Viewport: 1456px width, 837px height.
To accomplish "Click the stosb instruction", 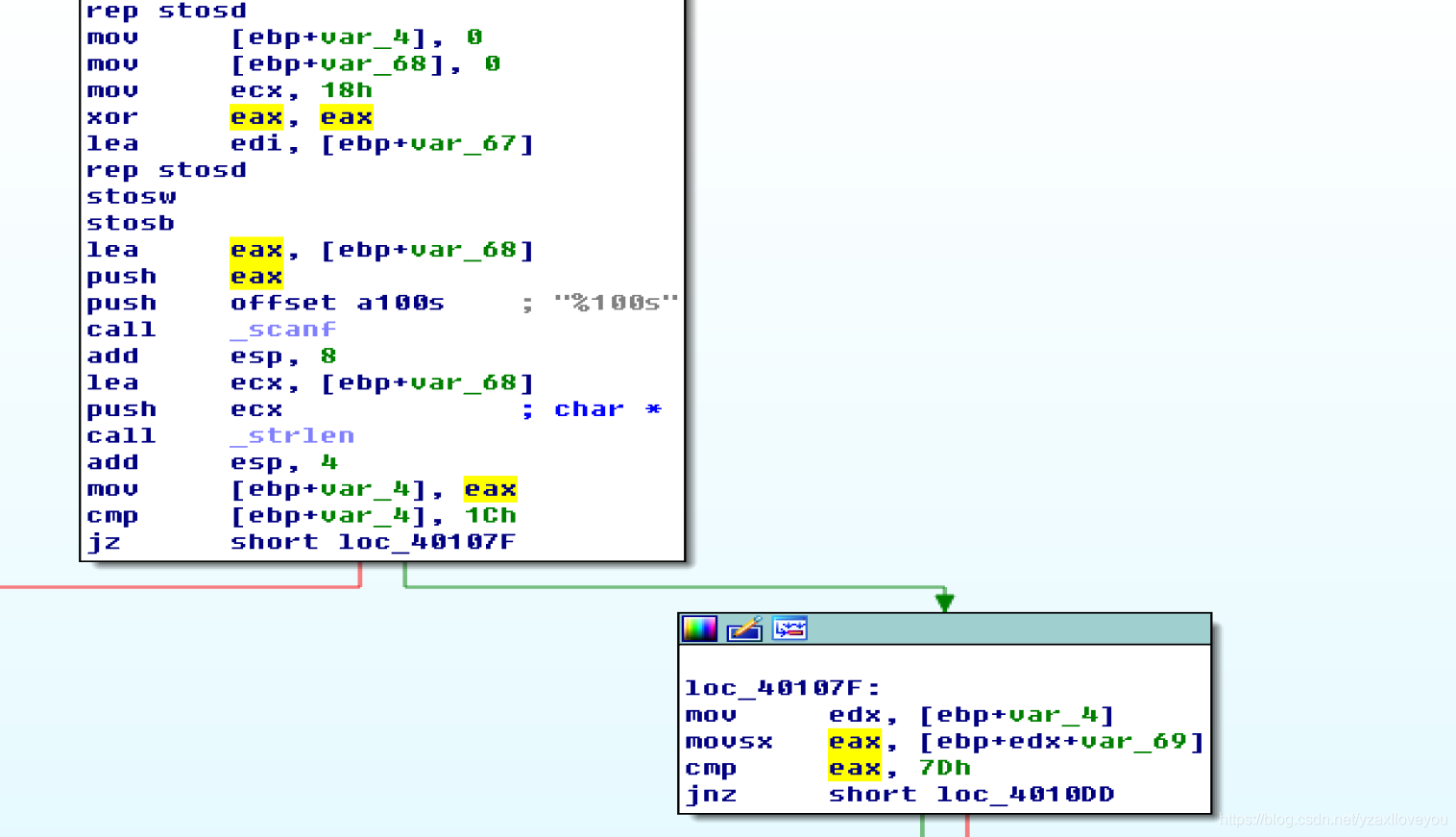I will pyautogui.click(x=131, y=223).
